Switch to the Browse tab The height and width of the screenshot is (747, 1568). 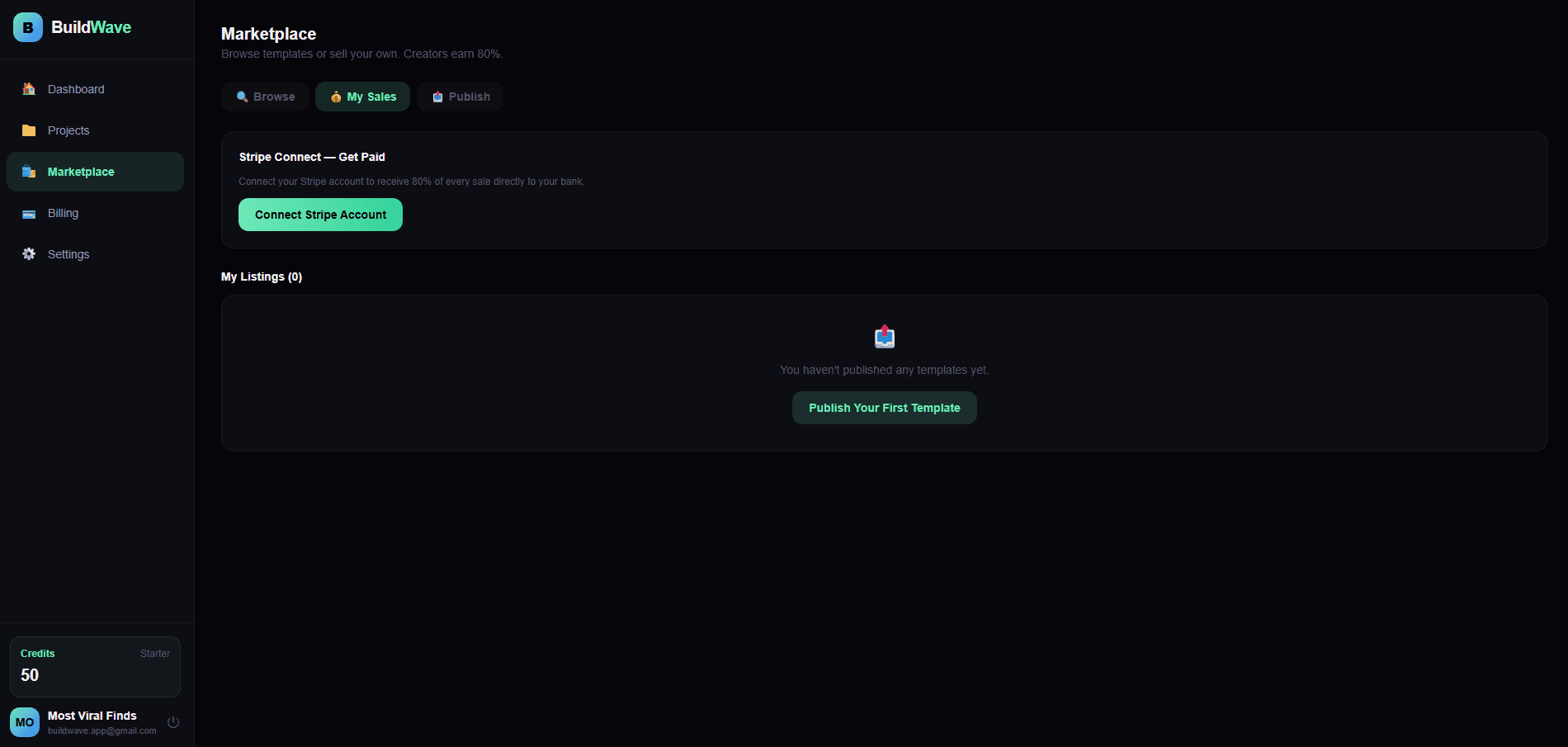point(264,96)
